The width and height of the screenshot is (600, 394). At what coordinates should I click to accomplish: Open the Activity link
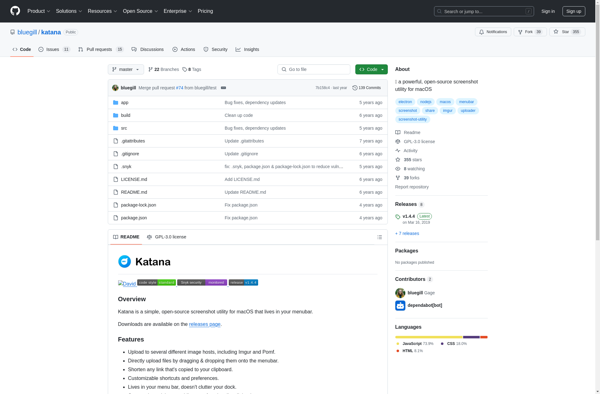406,151
